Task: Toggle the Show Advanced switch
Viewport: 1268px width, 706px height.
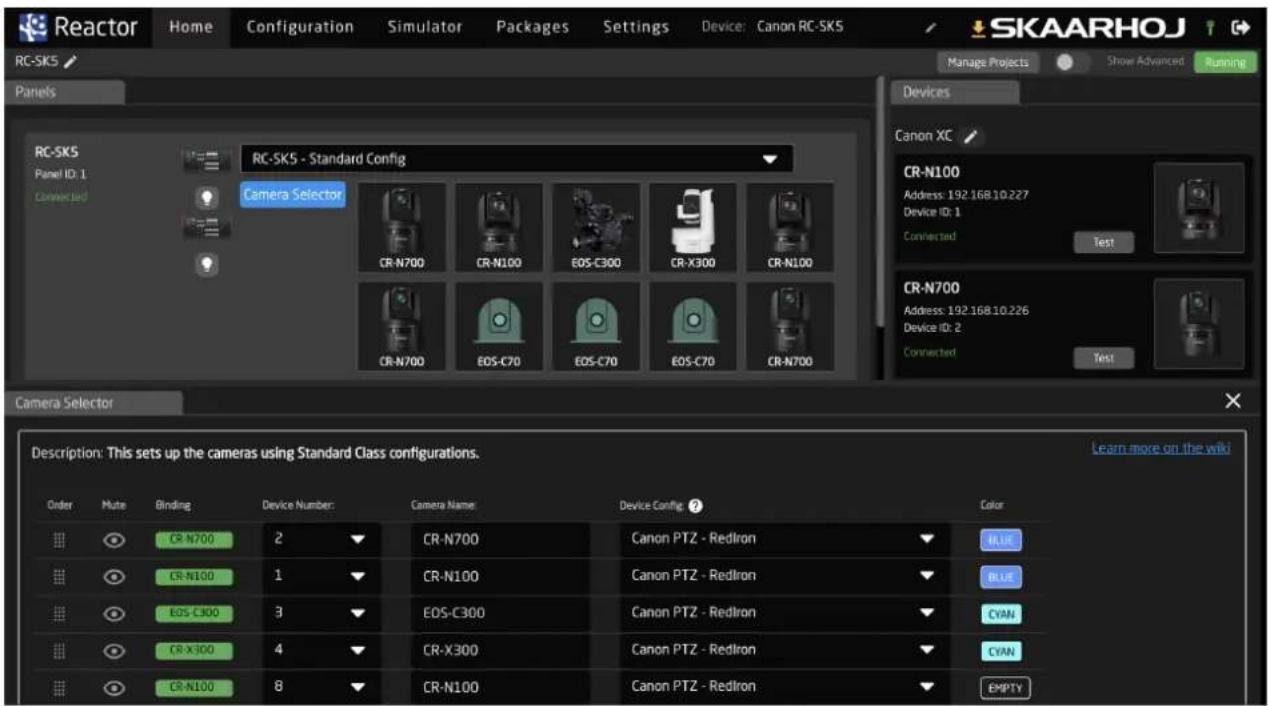Action: (x=1071, y=62)
